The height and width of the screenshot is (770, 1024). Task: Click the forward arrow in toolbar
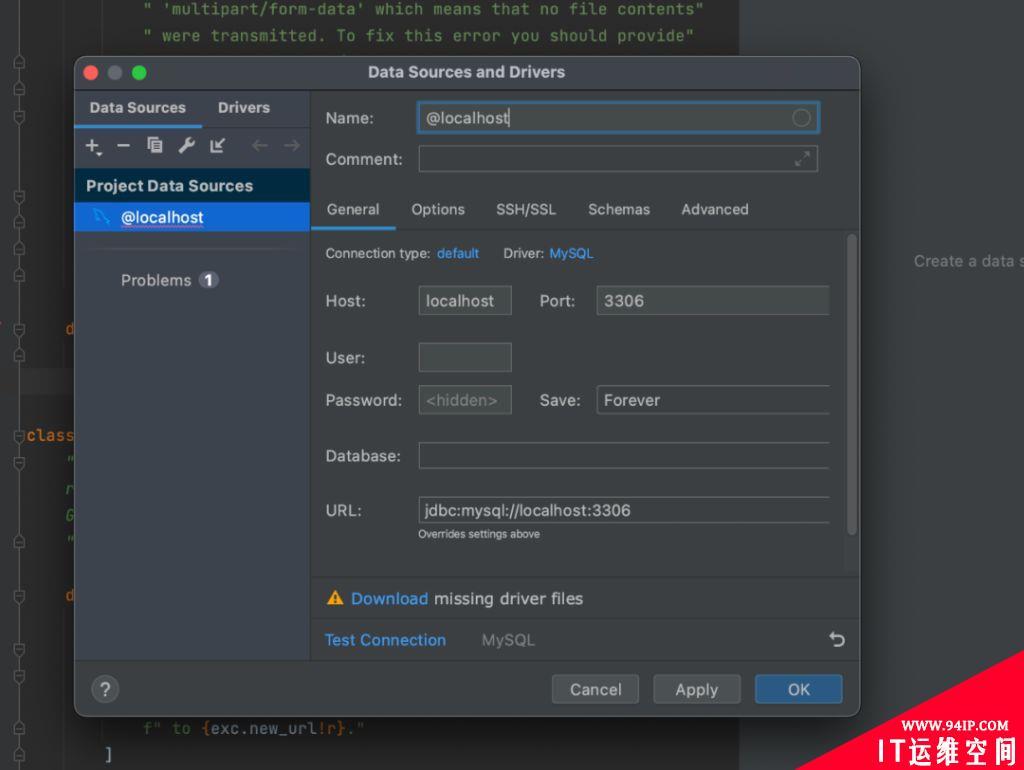292,145
